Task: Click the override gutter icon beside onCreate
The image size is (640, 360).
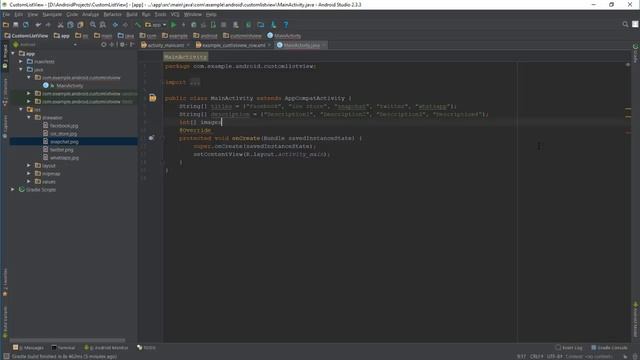Action: coord(151,138)
